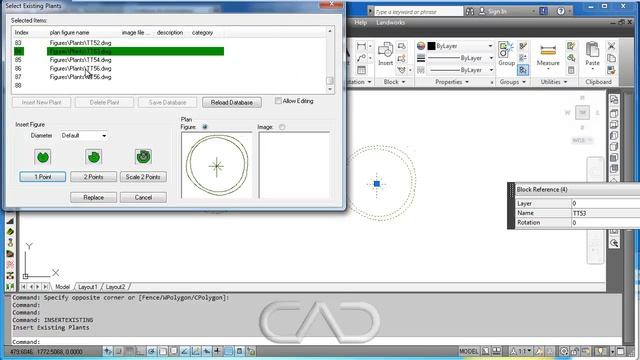Click the 1 Point plant insertion icon
640x360 pixels.
click(x=42, y=157)
